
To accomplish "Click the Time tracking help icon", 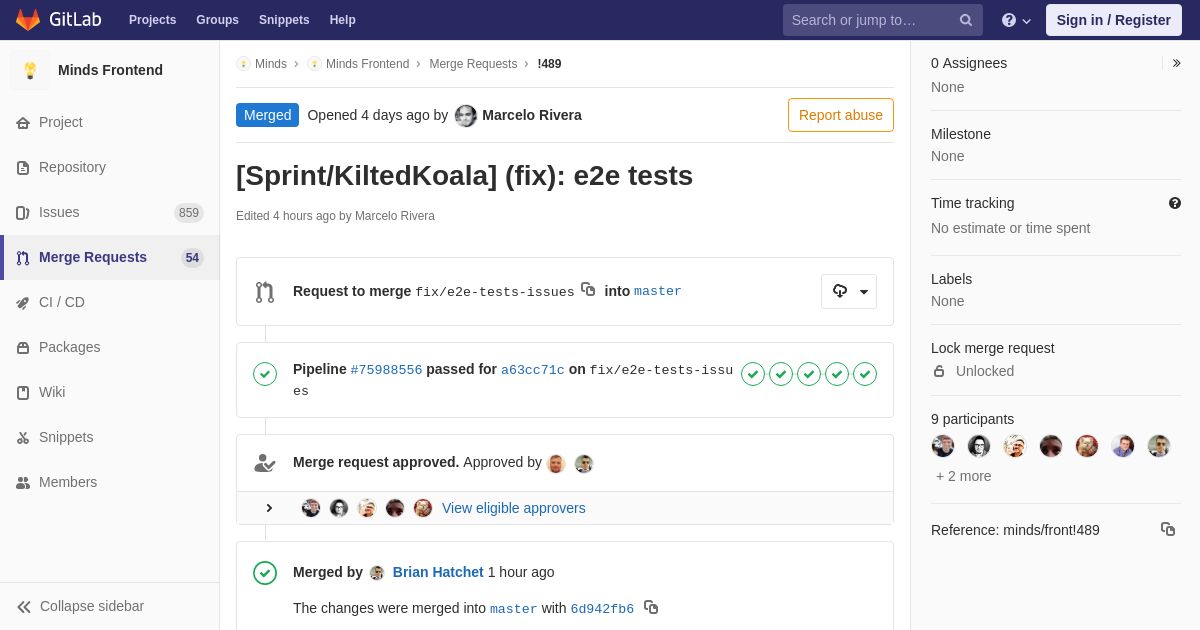I will pos(1175,203).
